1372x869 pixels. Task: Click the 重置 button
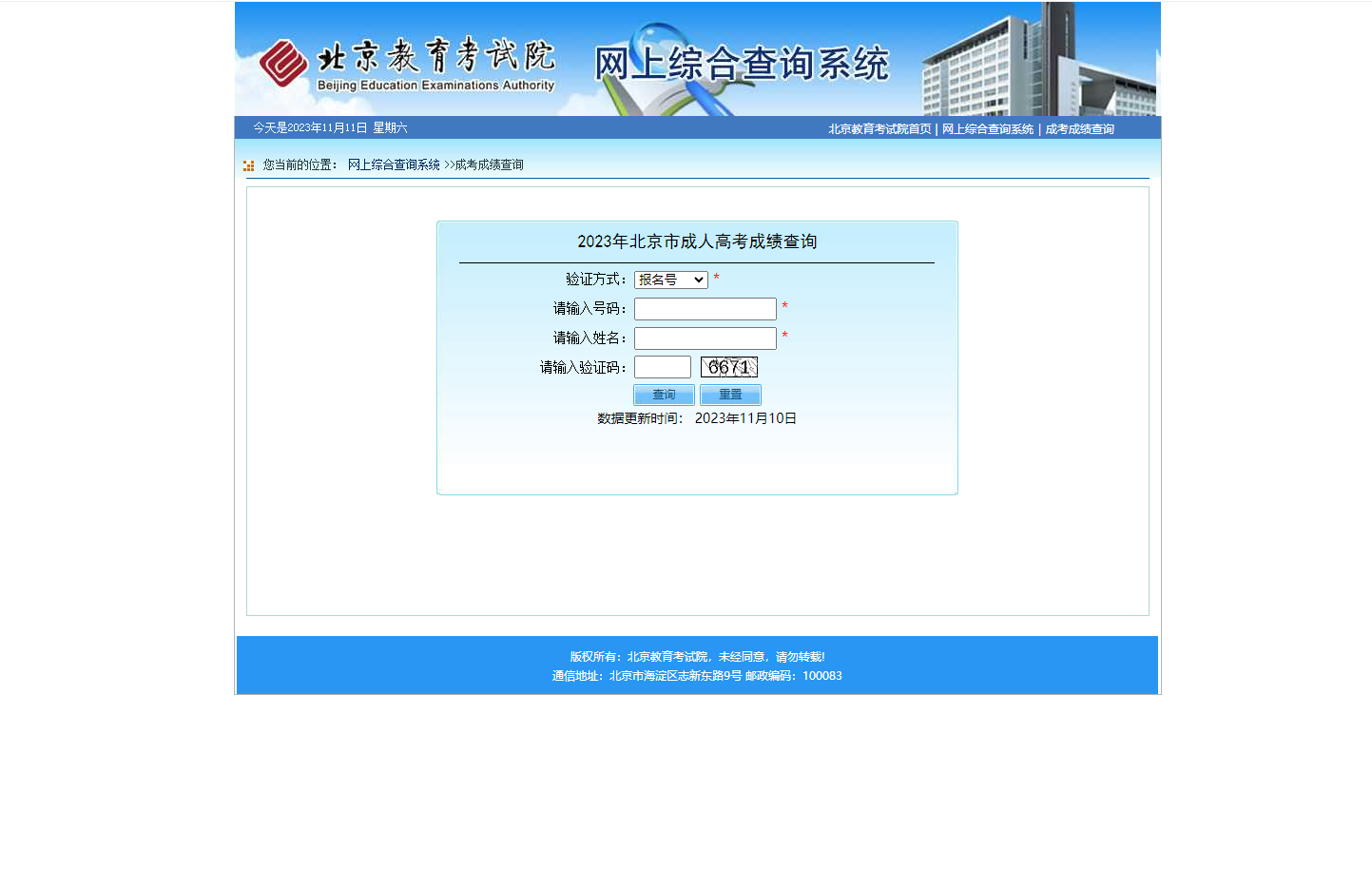click(x=730, y=395)
